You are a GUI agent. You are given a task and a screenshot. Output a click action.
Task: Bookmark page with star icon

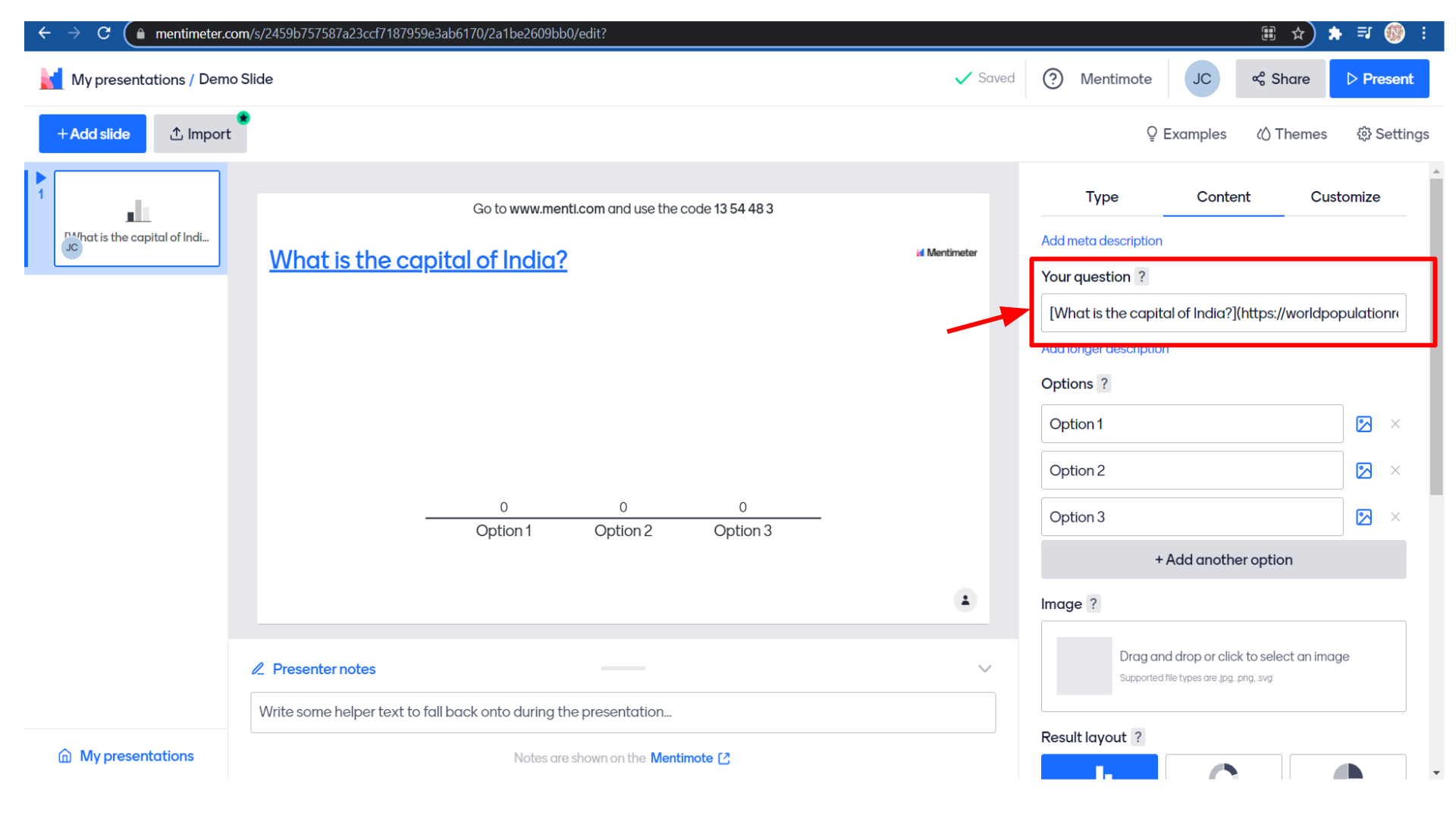1298,33
